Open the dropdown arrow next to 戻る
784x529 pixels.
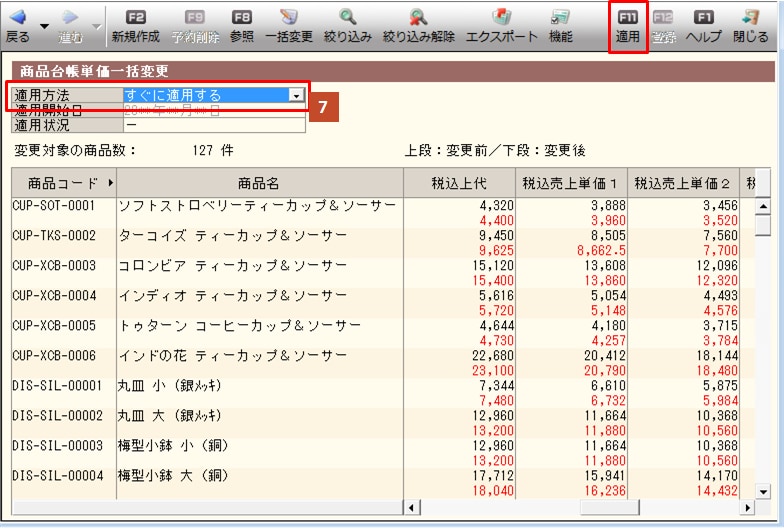pos(44,26)
